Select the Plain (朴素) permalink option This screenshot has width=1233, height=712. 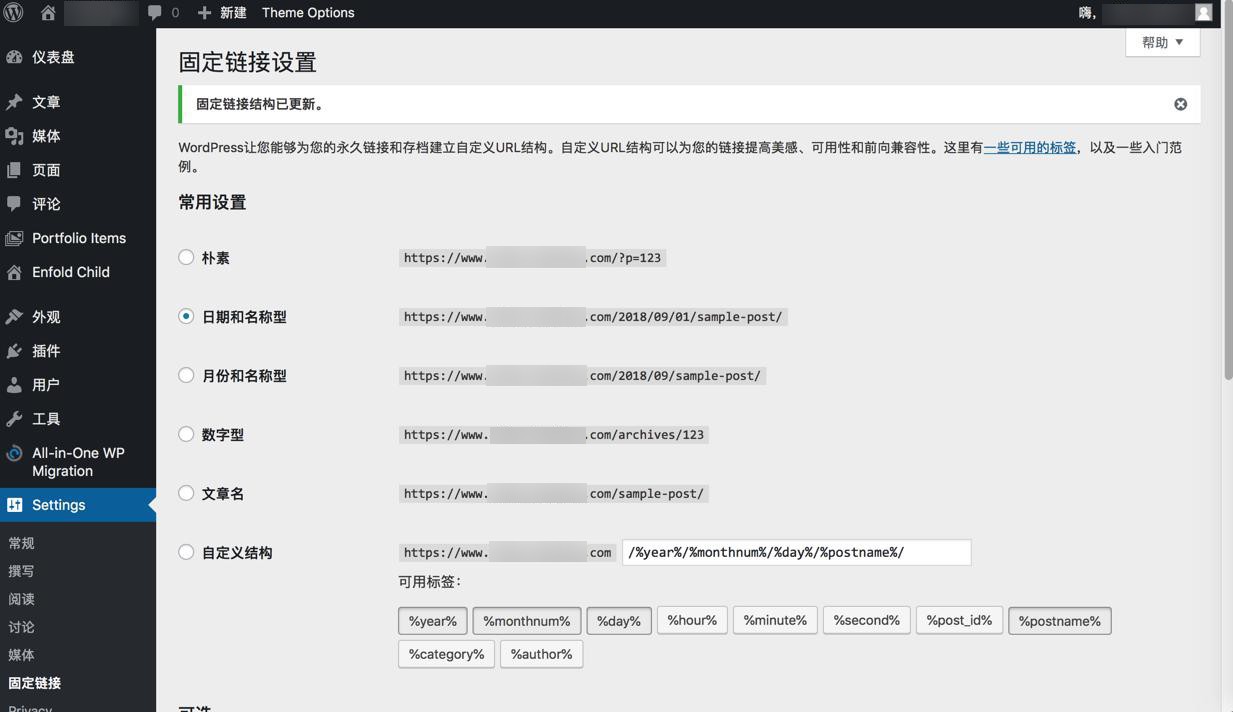point(186,257)
